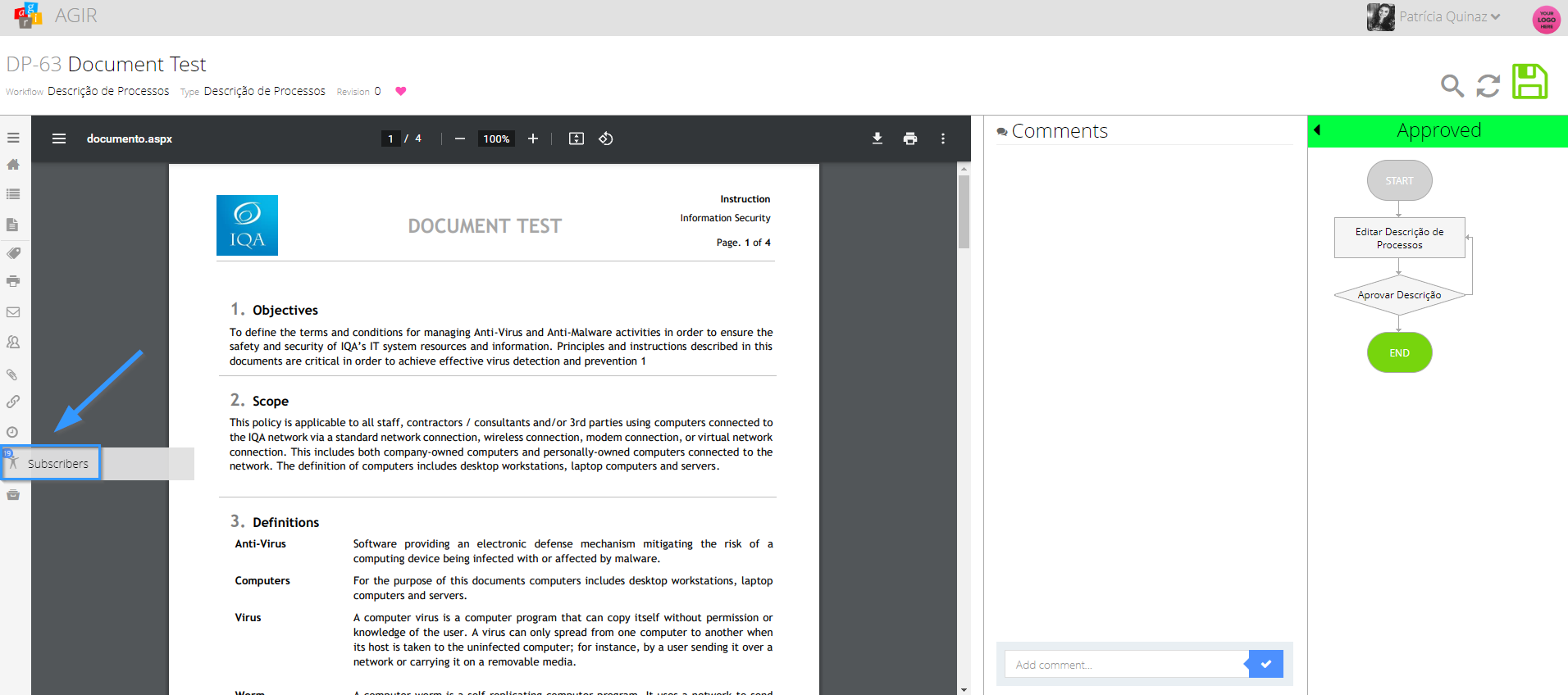Search using the magnifier icon
Viewport: 1568px width, 695px height.
coord(1452,85)
